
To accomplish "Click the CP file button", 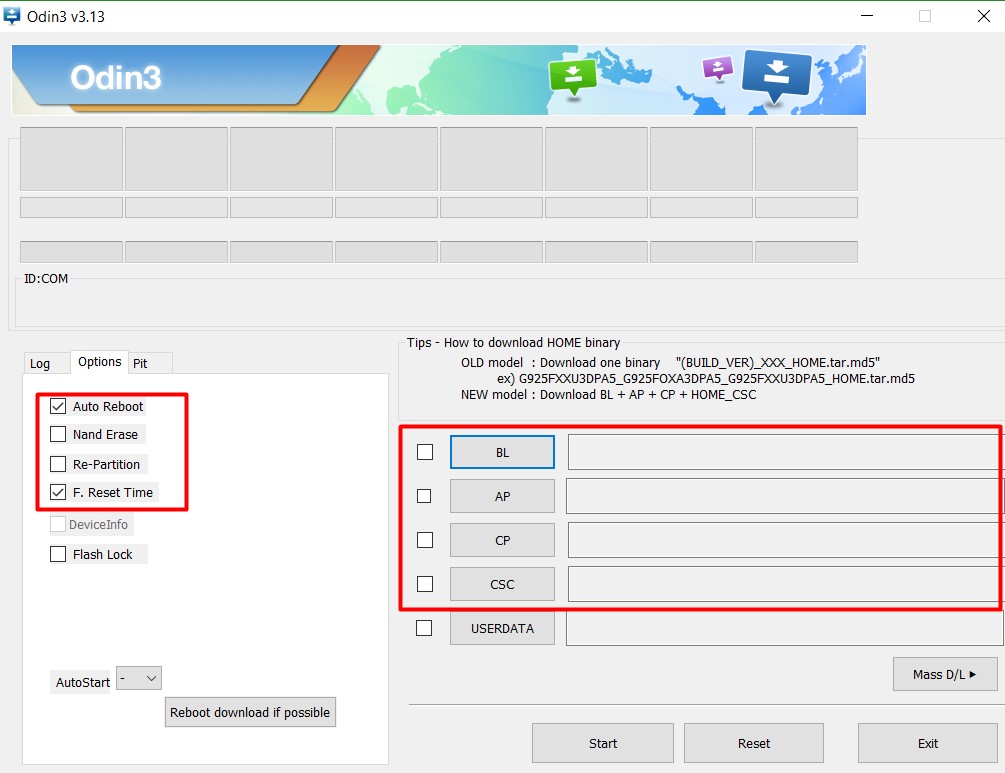I will tap(502, 540).
